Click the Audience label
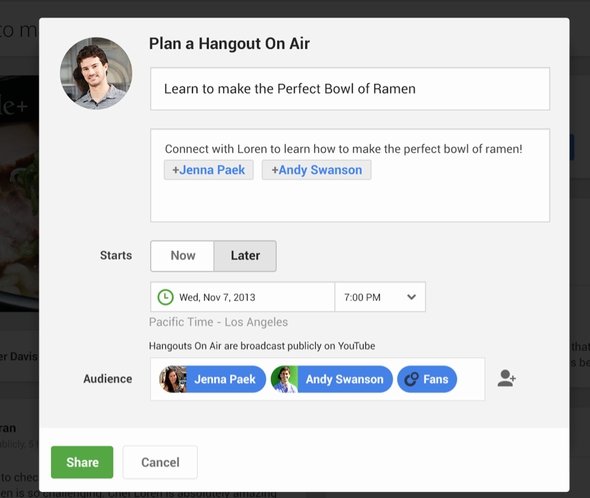 (x=108, y=379)
